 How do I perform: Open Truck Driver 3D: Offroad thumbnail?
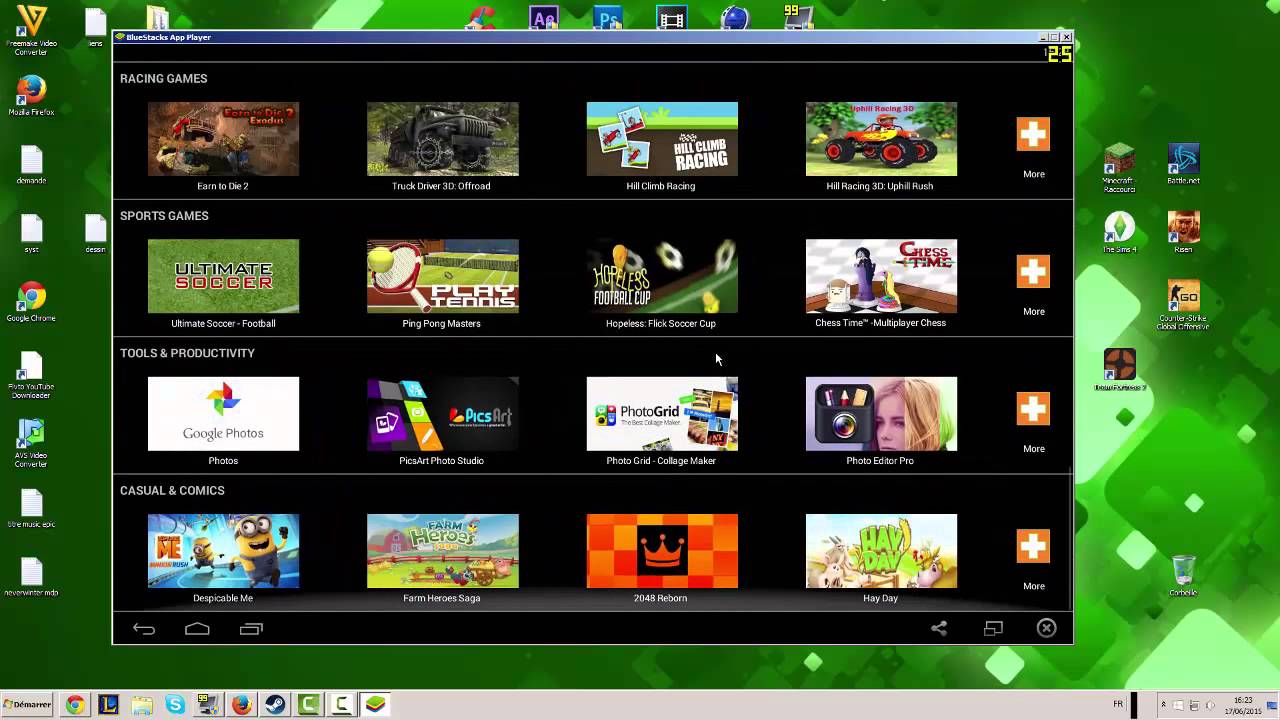click(442, 139)
